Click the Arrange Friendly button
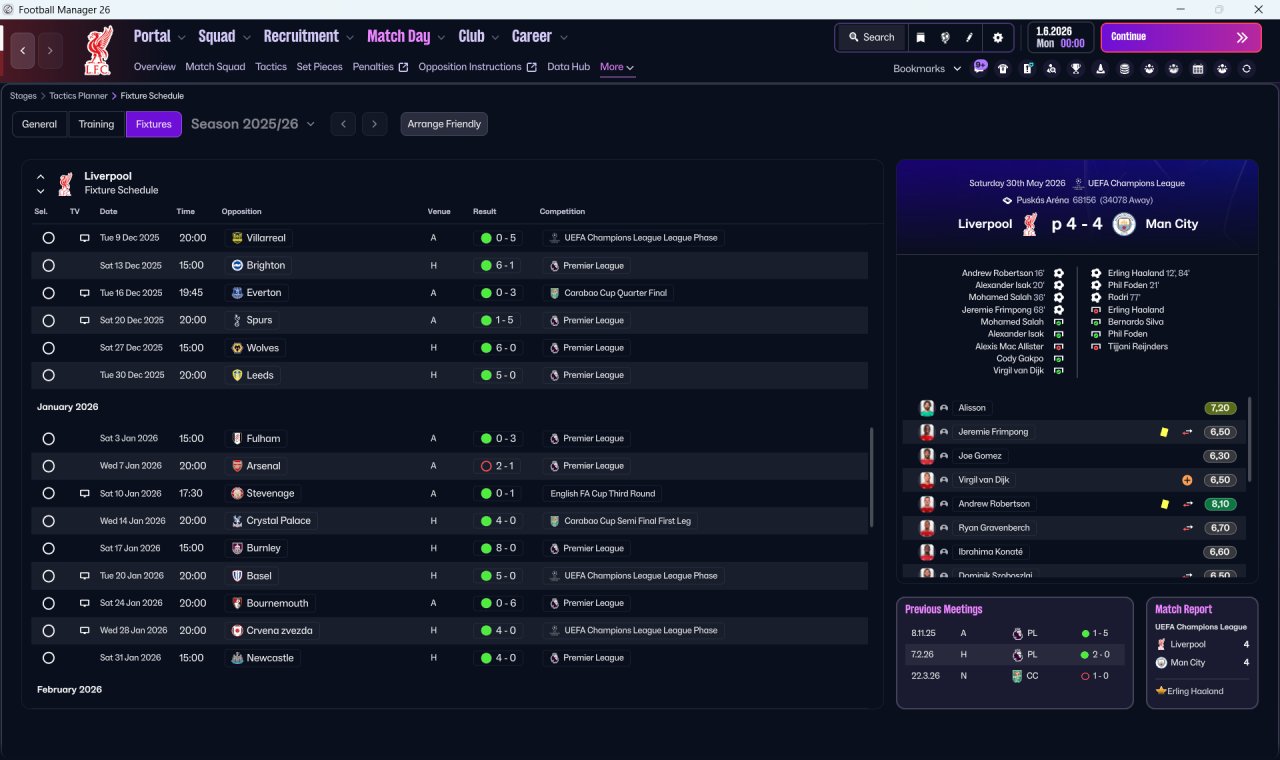 tap(444, 124)
